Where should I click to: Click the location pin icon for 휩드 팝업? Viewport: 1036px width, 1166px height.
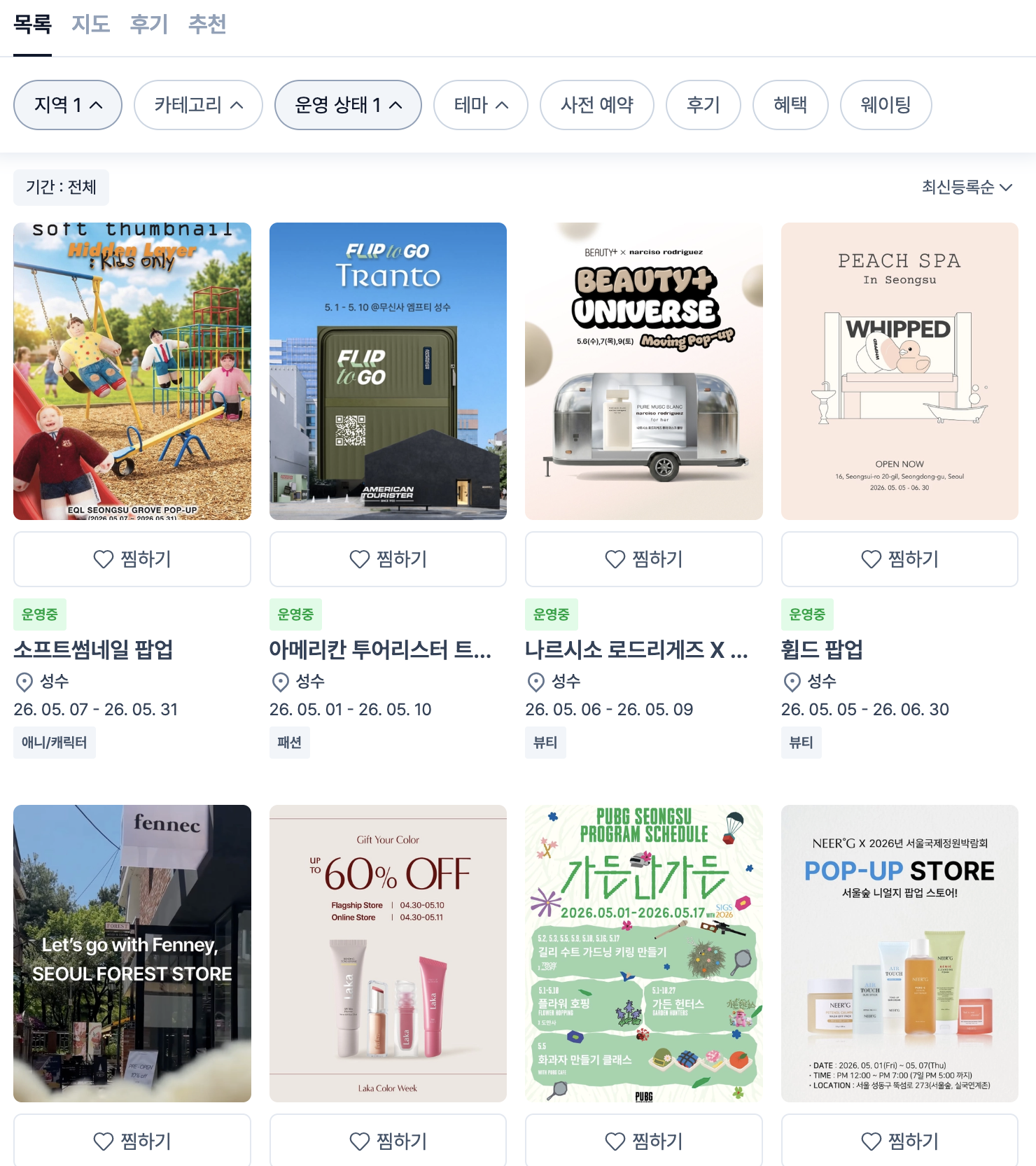[x=792, y=682]
